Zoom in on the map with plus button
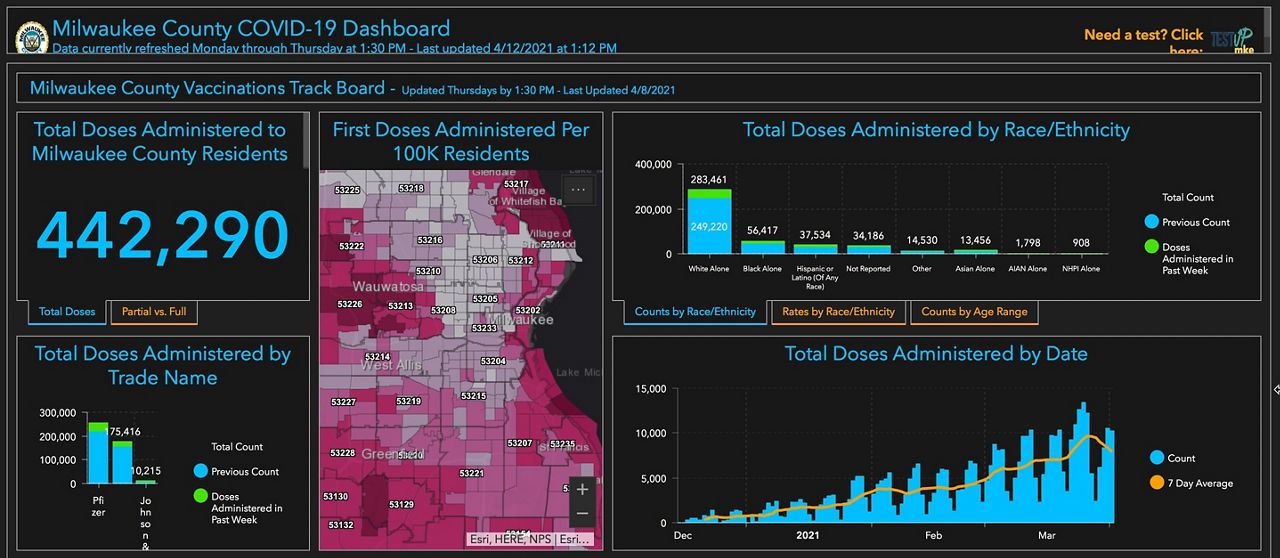The image size is (1280, 558). (582, 490)
